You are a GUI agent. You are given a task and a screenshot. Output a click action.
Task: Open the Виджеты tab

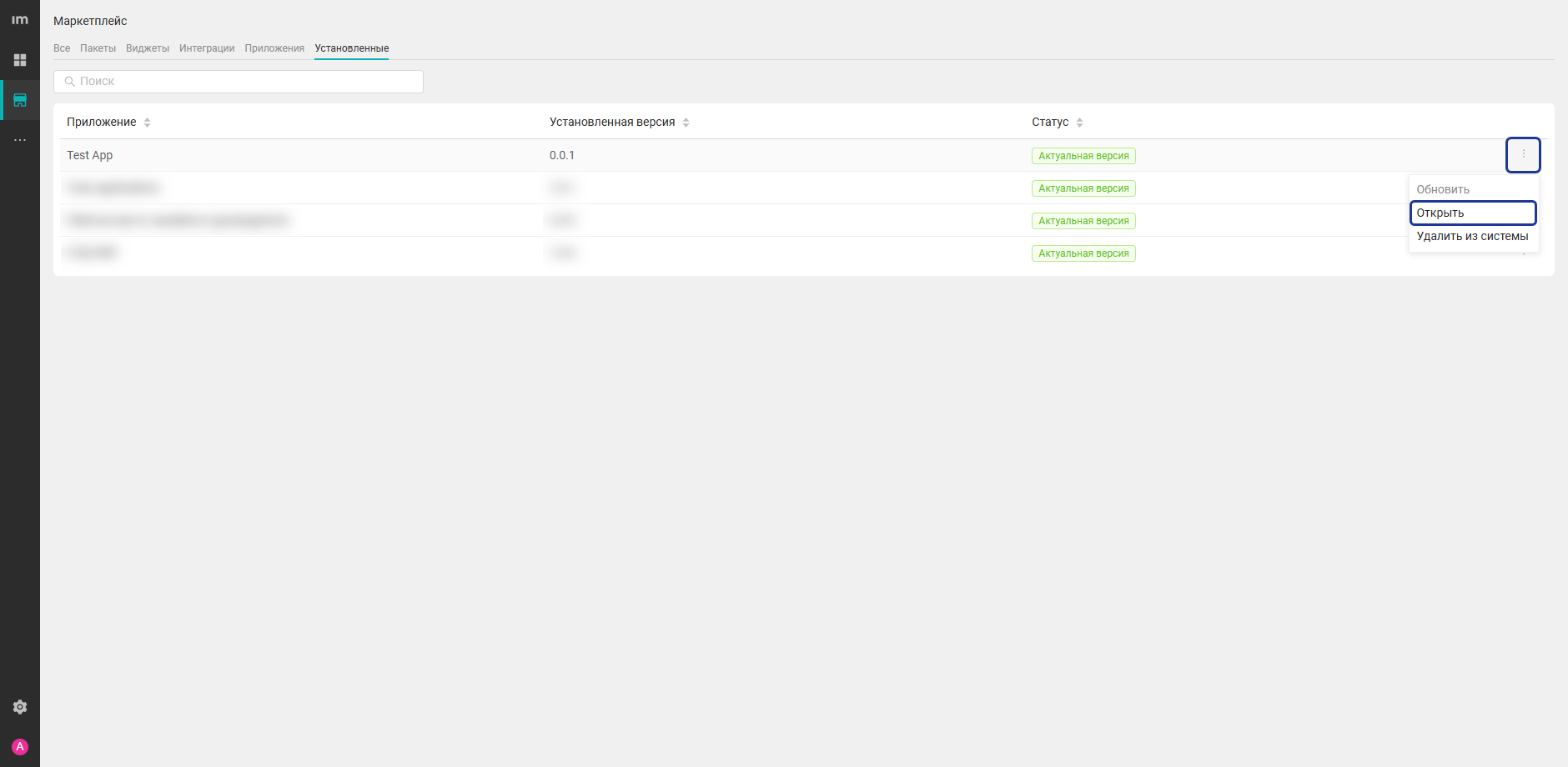pos(148,48)
